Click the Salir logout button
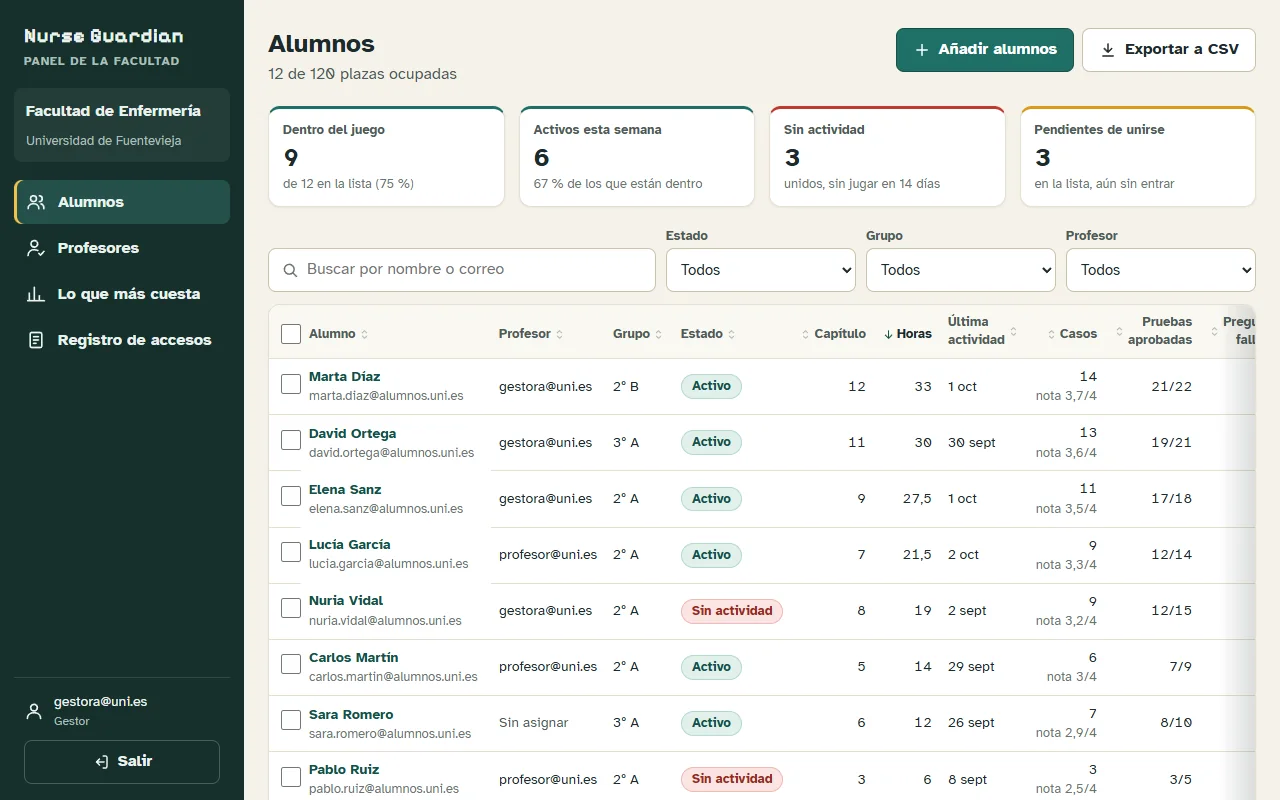 (x=122, y=762)
